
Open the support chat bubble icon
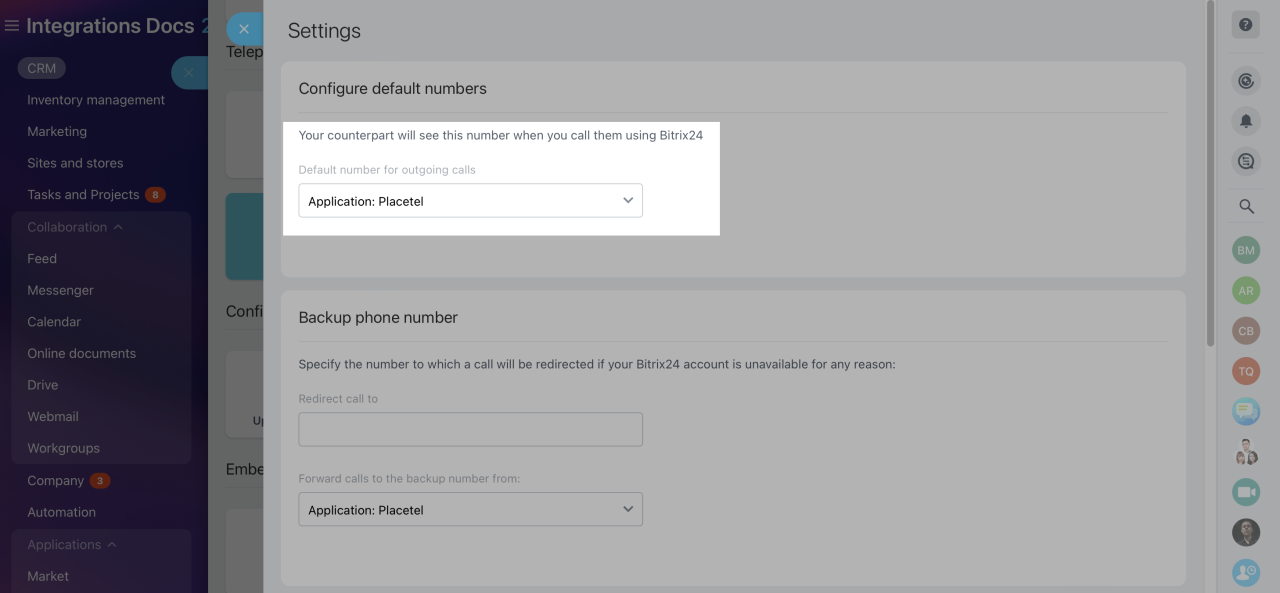(1245, 160)
